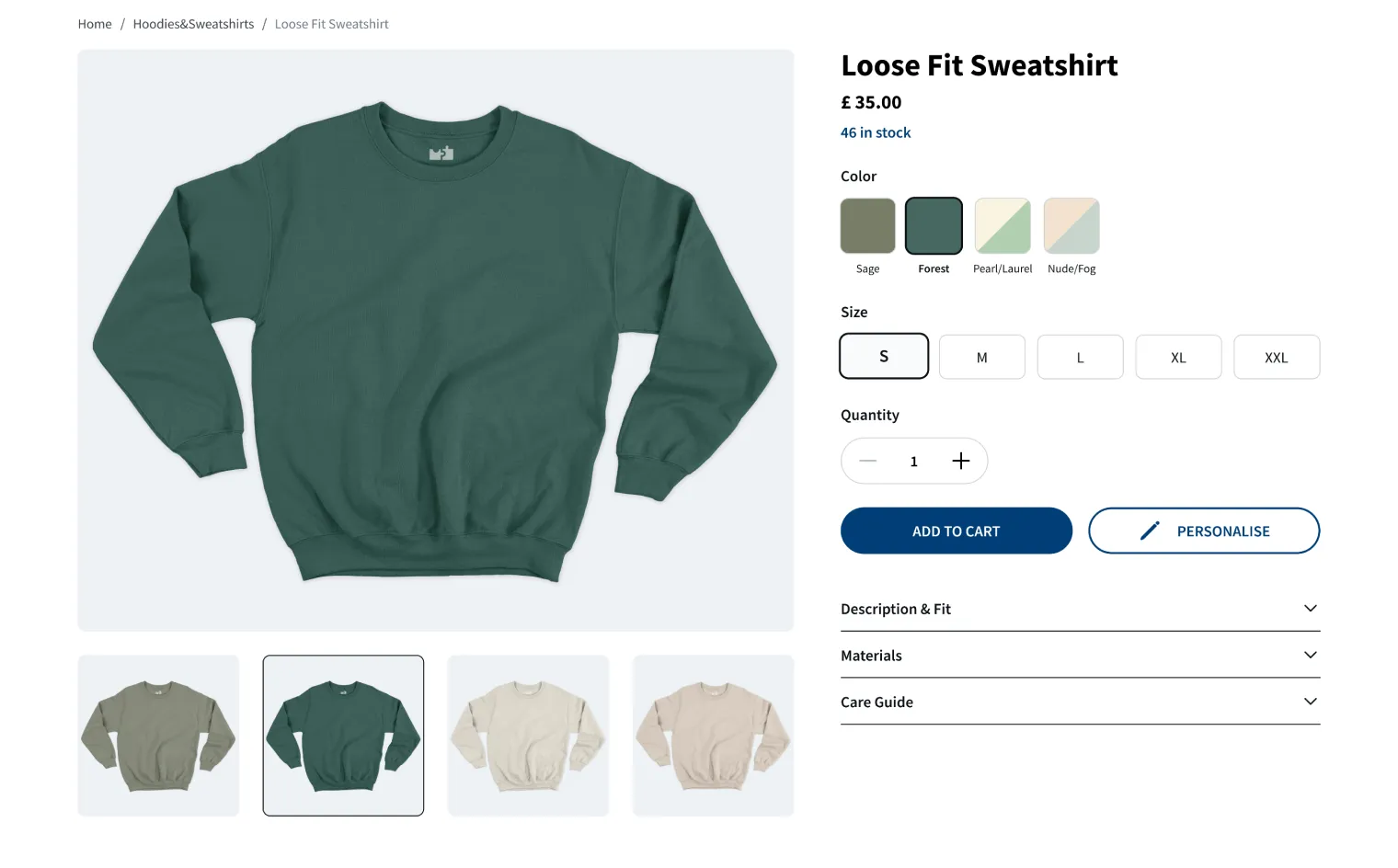Image resolution: width=1398 pixels, height=868 pixels.
Task: Select the Sage color swatch
Action: click(x=867, y=226)
